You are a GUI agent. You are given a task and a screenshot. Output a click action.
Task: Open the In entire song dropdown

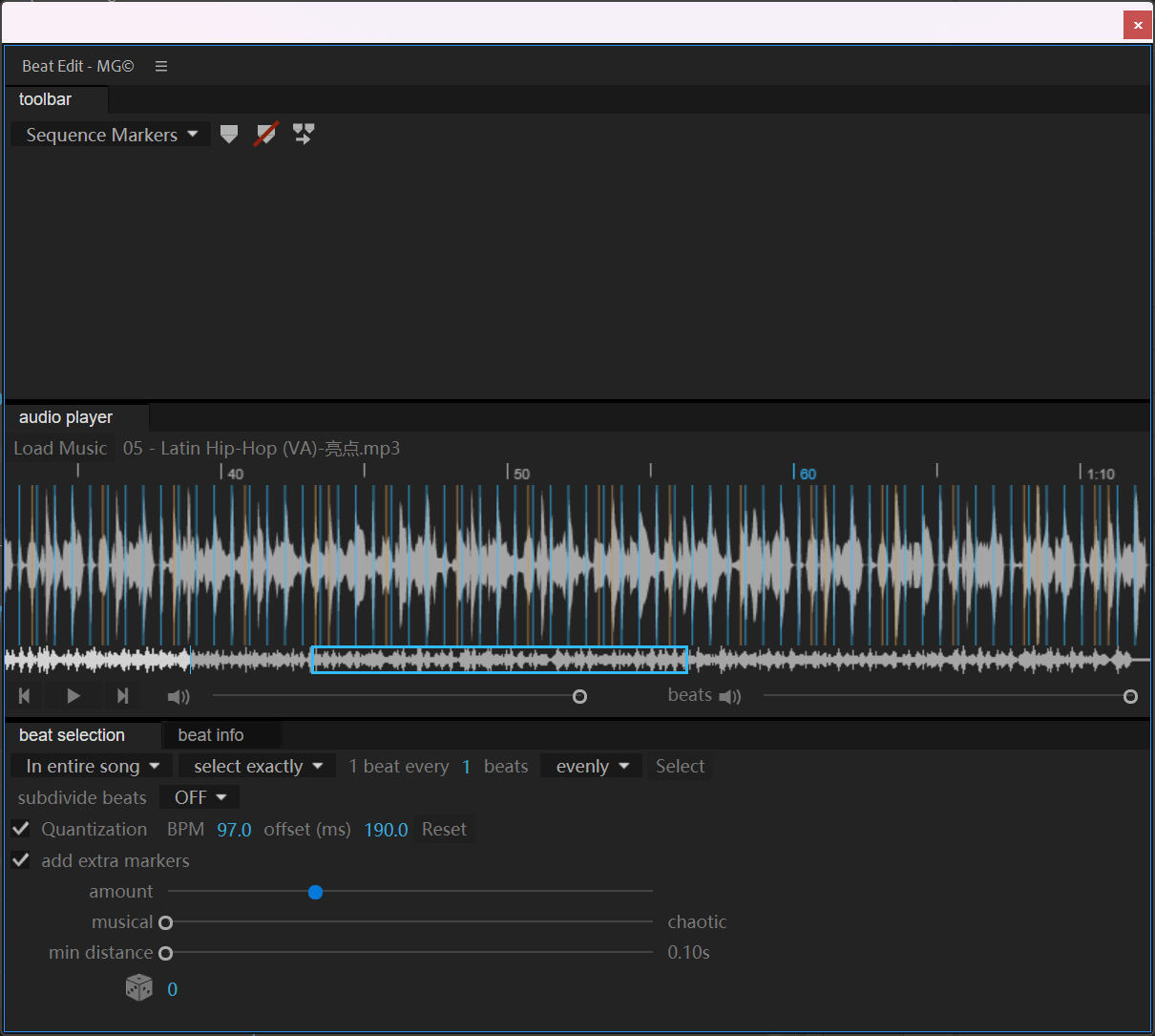92,766
